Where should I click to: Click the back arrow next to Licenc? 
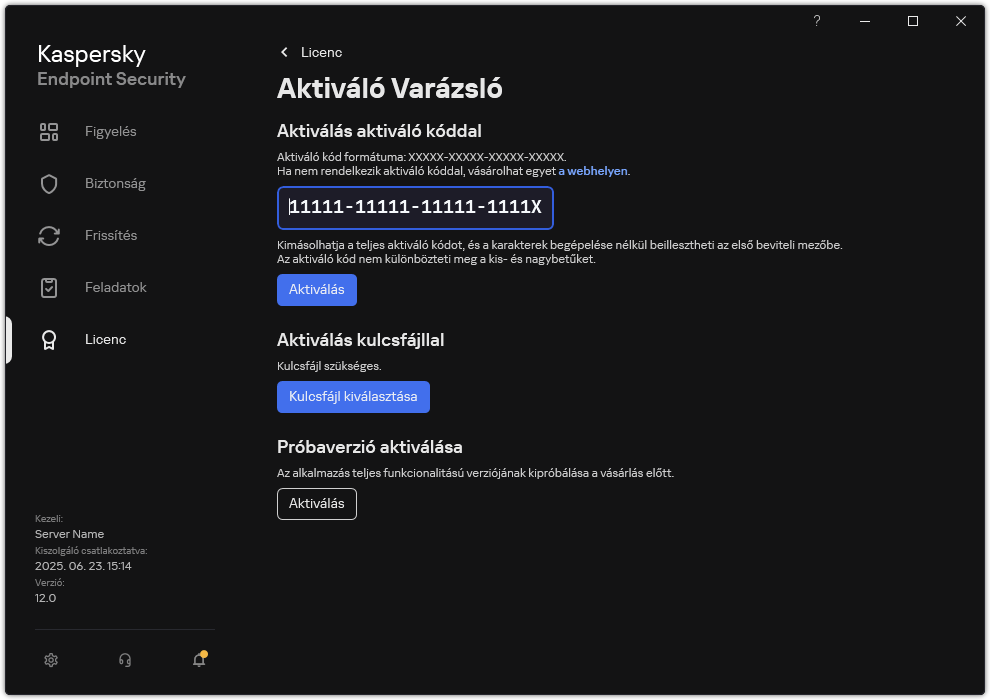coord(285,52)
